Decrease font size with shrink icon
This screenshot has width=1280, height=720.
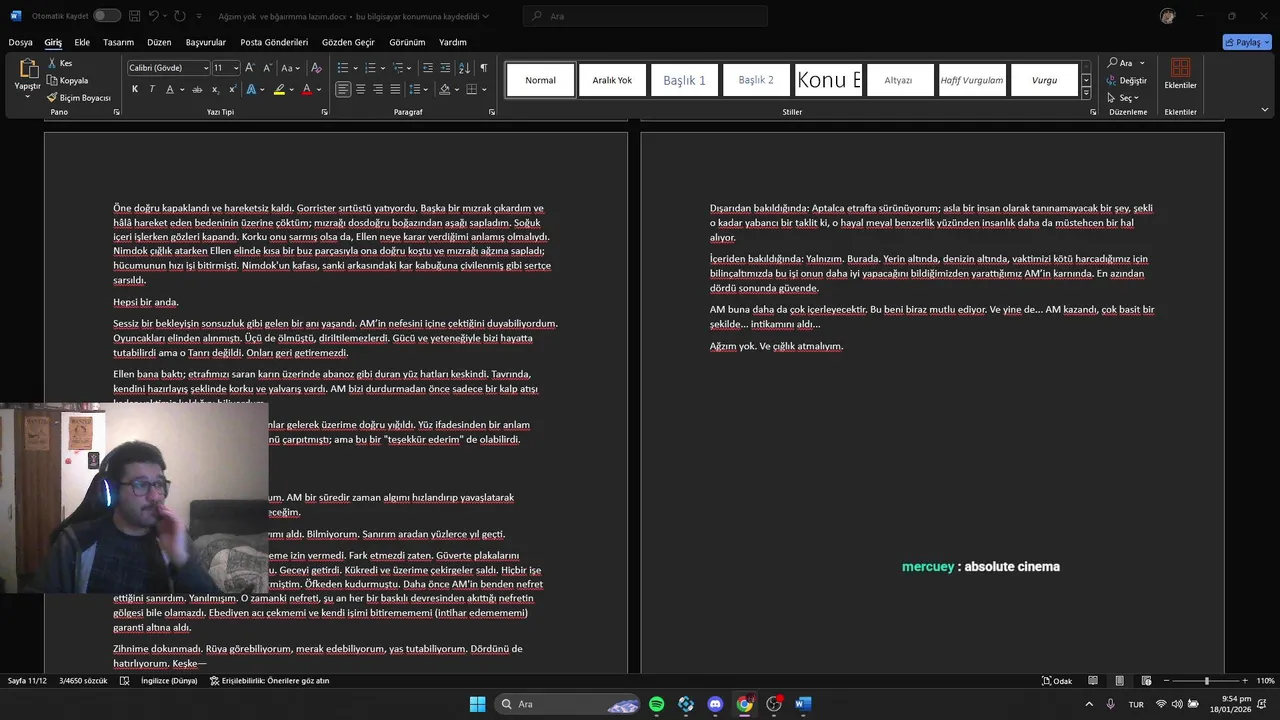(267, 68)
